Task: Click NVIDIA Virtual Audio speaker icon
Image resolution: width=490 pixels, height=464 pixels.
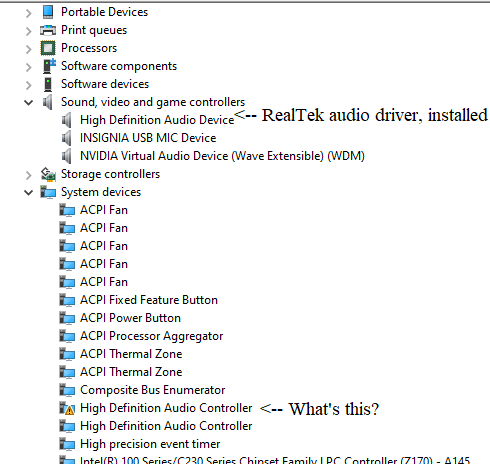Action: 67,156
